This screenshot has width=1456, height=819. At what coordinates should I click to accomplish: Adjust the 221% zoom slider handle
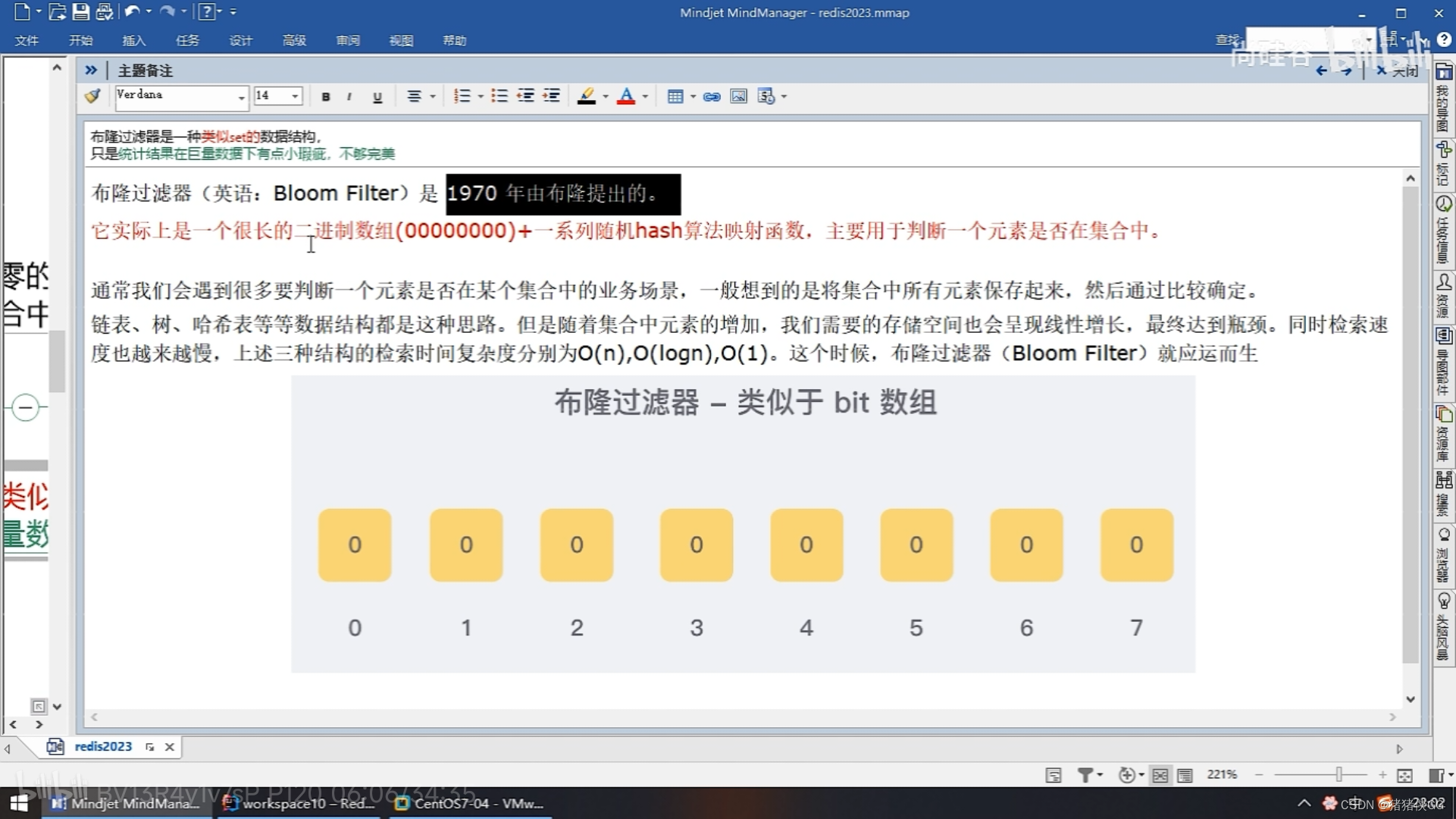click(x=1339, y=774)
